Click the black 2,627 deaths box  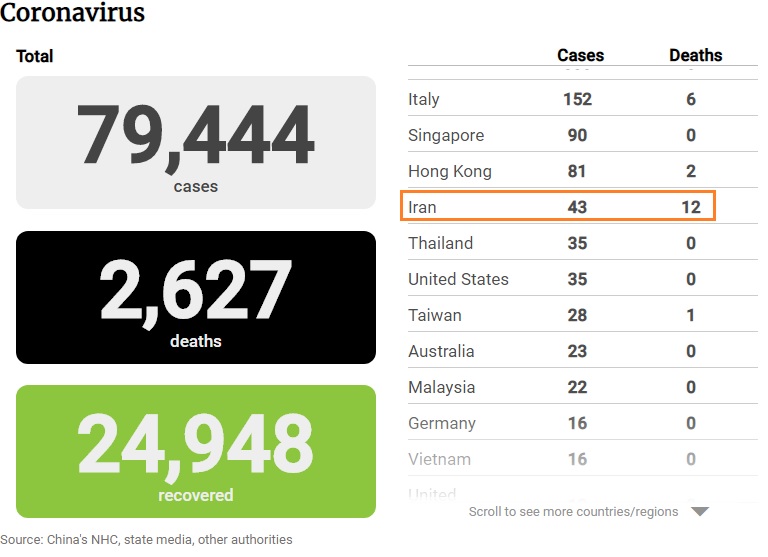tap(196, 297)
